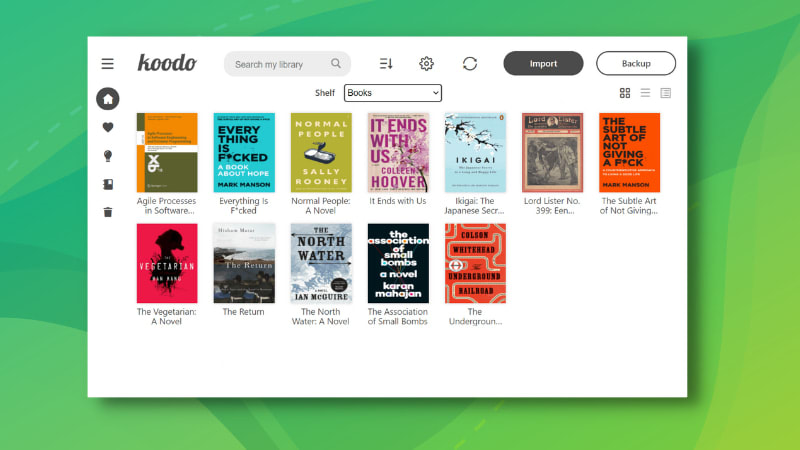This screenshot has width=800, height=450.
Task: Click the Backup button
Action: click(x=636, y=64)
